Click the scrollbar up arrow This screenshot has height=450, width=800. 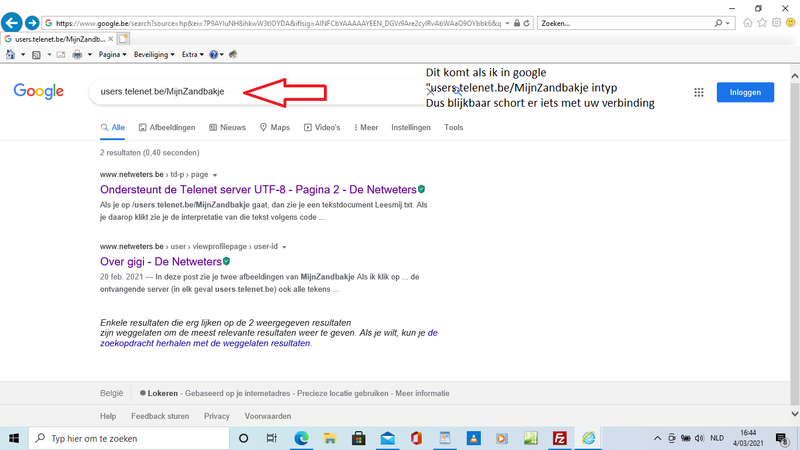794,76
